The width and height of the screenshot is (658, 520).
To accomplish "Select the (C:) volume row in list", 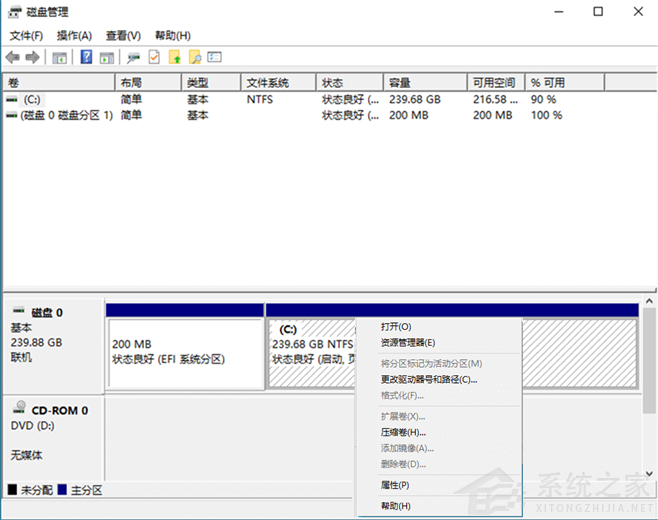I will point(31,100).
